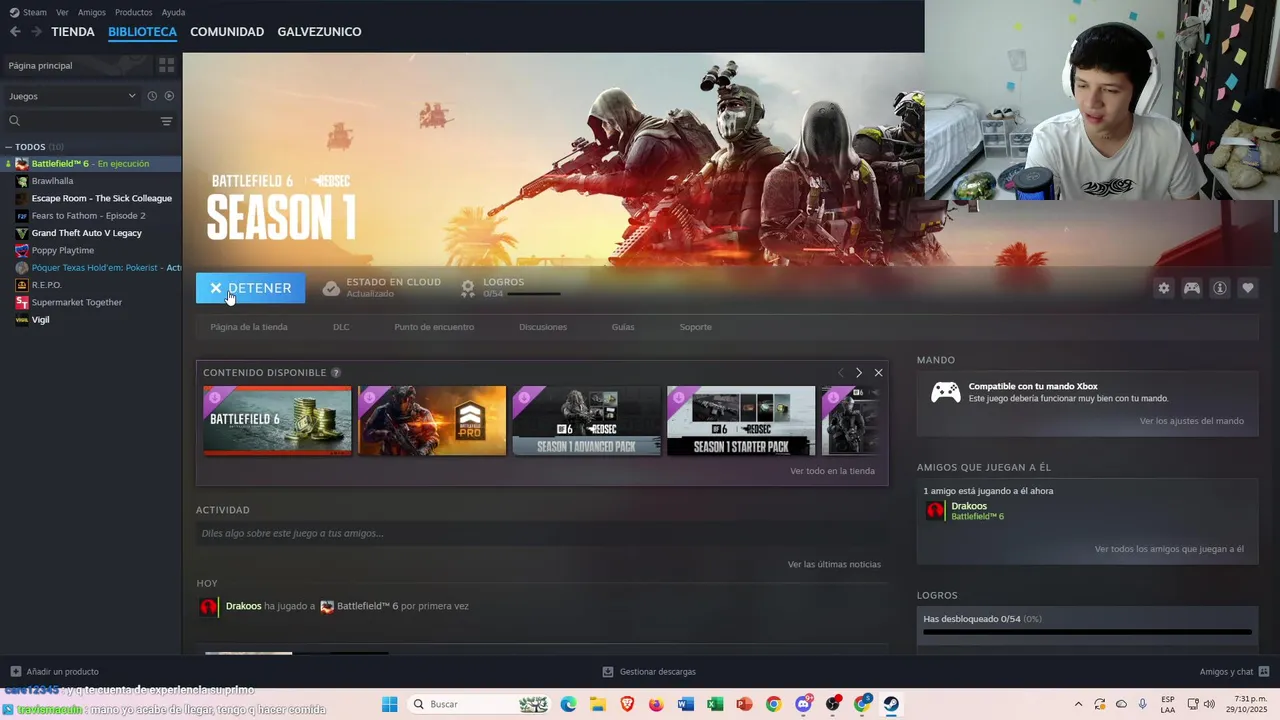Image resolution: width=1280 pixels, height=720 pixels.
Task: Click the Steam taskbar icon
Action: click(x=890, y=704)
